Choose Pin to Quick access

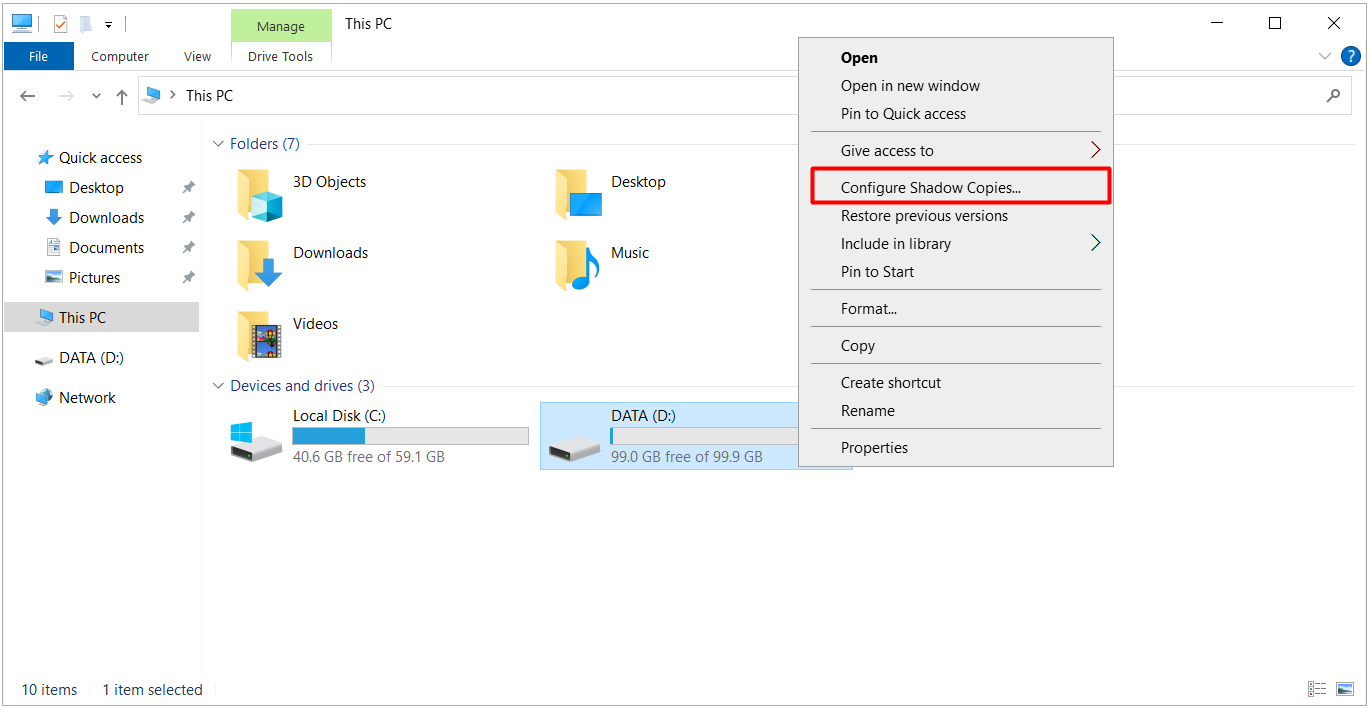point(956,114)
